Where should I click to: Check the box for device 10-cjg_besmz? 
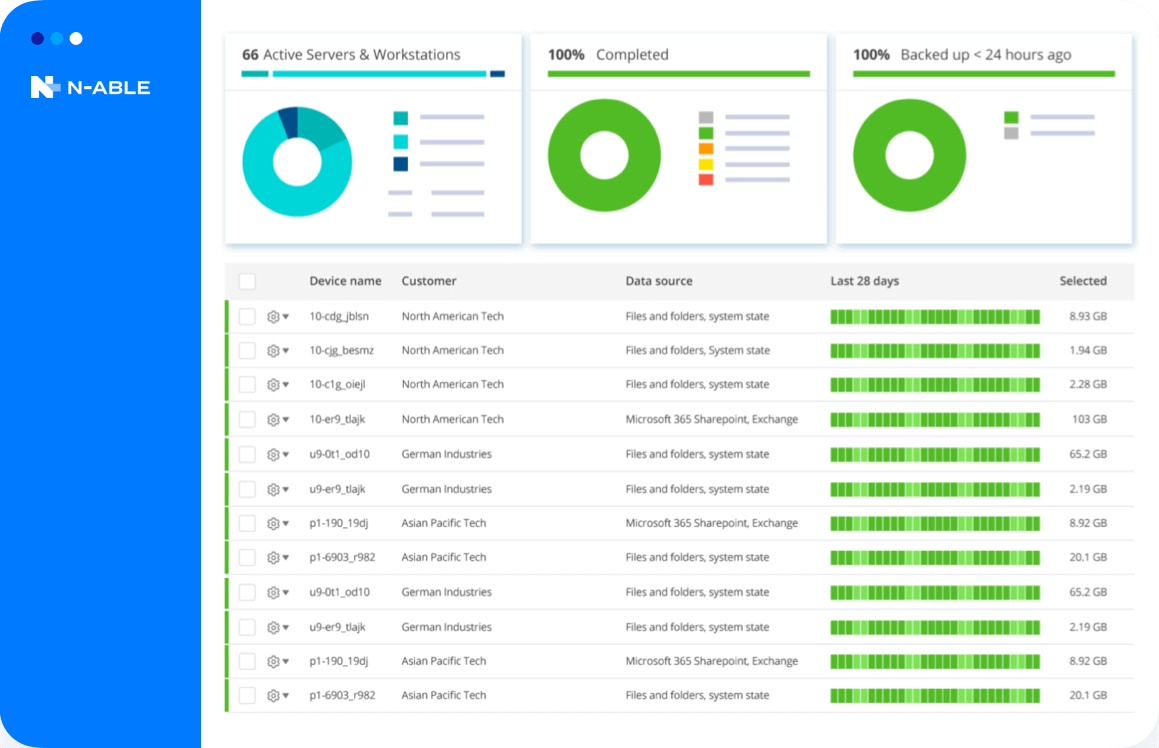247,351
